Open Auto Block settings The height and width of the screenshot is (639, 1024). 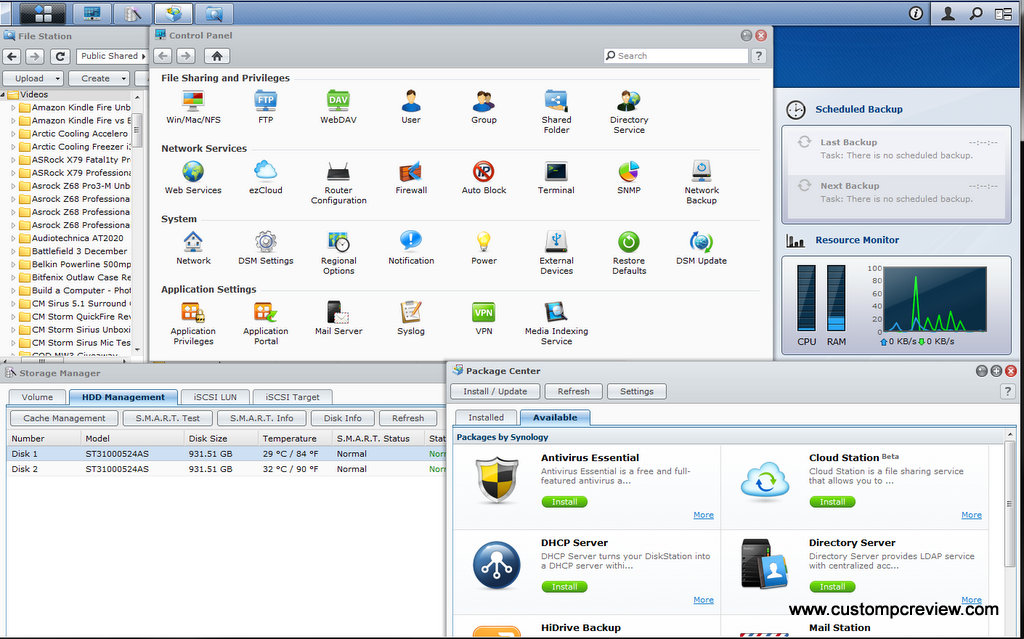click(x=484, y=177)
